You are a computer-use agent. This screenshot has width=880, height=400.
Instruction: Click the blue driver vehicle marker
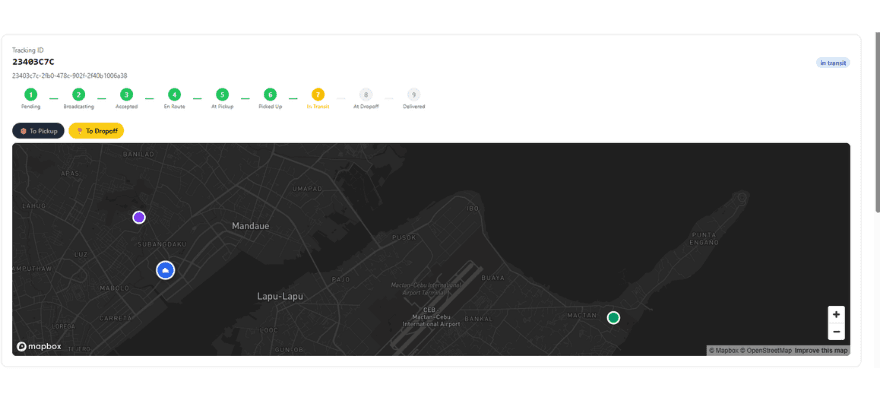pos(165,270)
